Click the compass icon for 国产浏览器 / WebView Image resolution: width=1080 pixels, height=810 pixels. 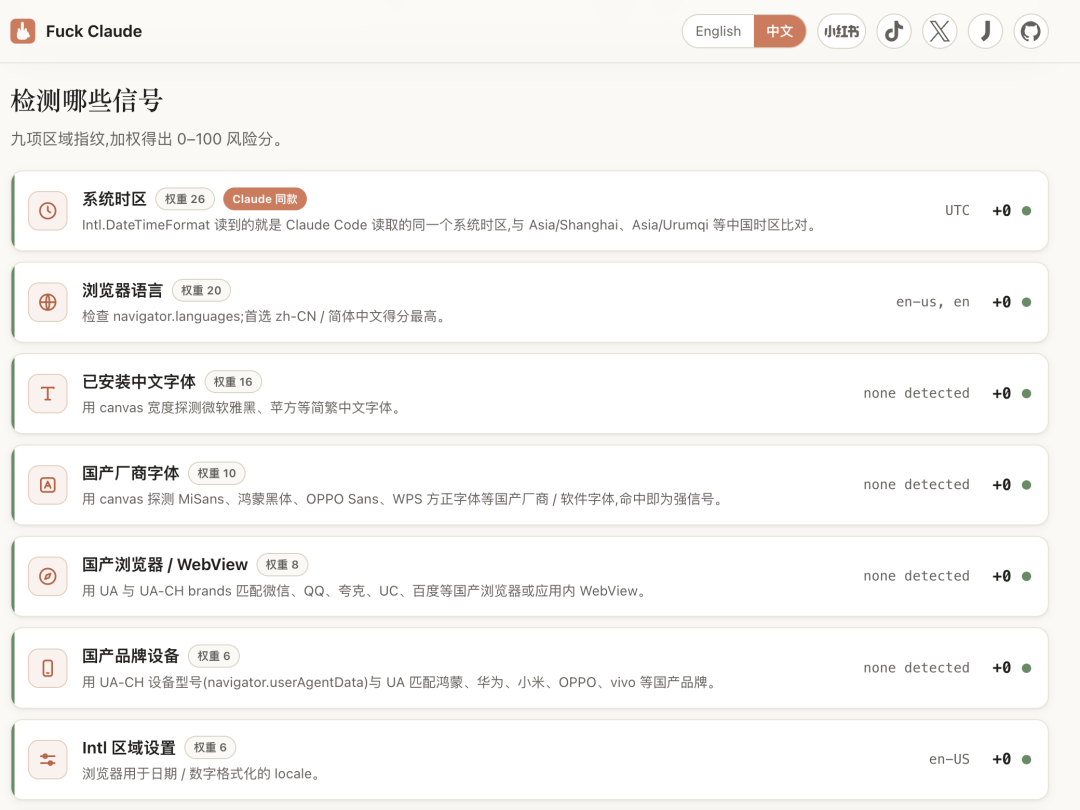[48, 576]
